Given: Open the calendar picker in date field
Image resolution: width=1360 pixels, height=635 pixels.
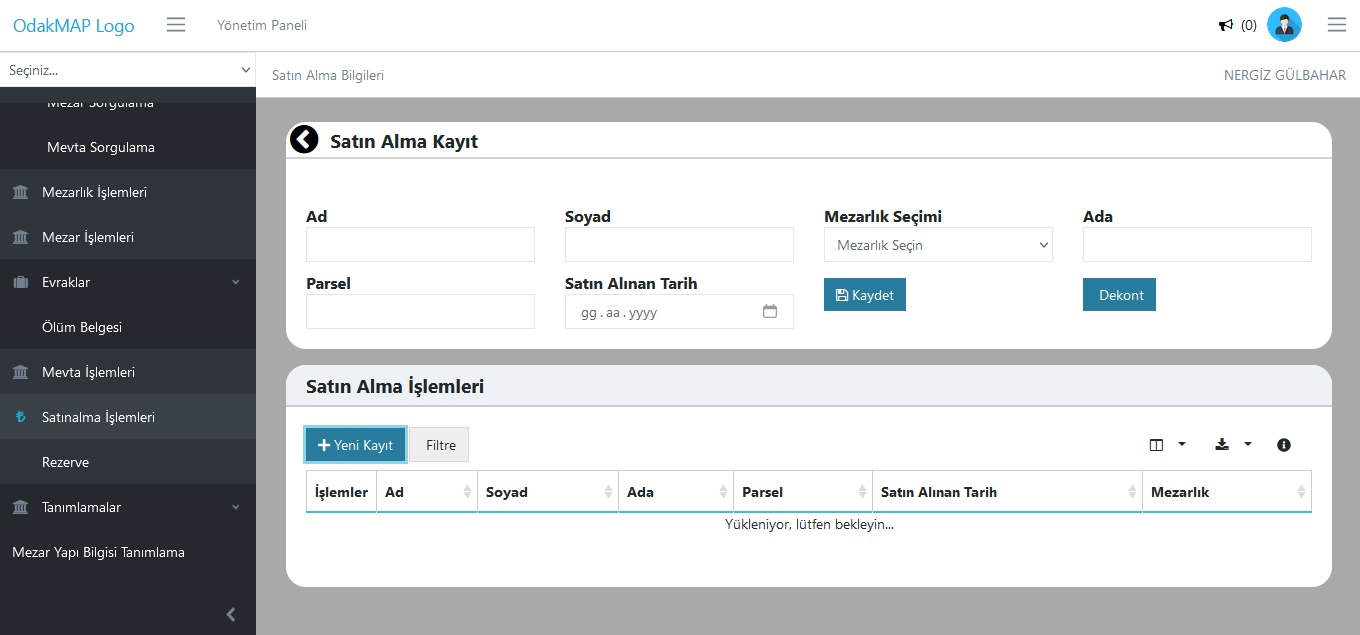Looking at the screenshot, I should (770, 312).
